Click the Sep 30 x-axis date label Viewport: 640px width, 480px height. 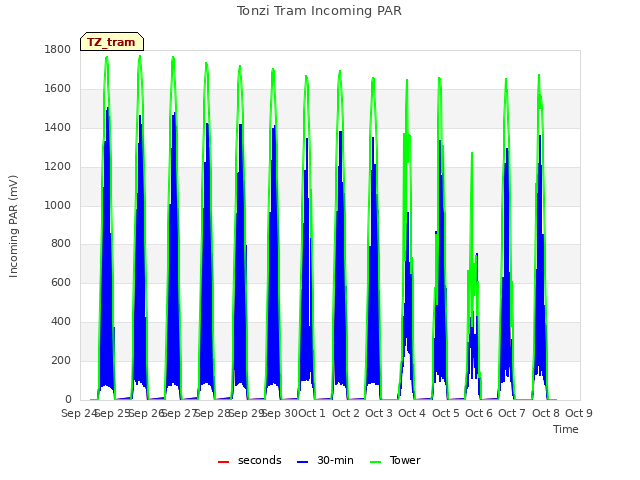tap(280, 413)
